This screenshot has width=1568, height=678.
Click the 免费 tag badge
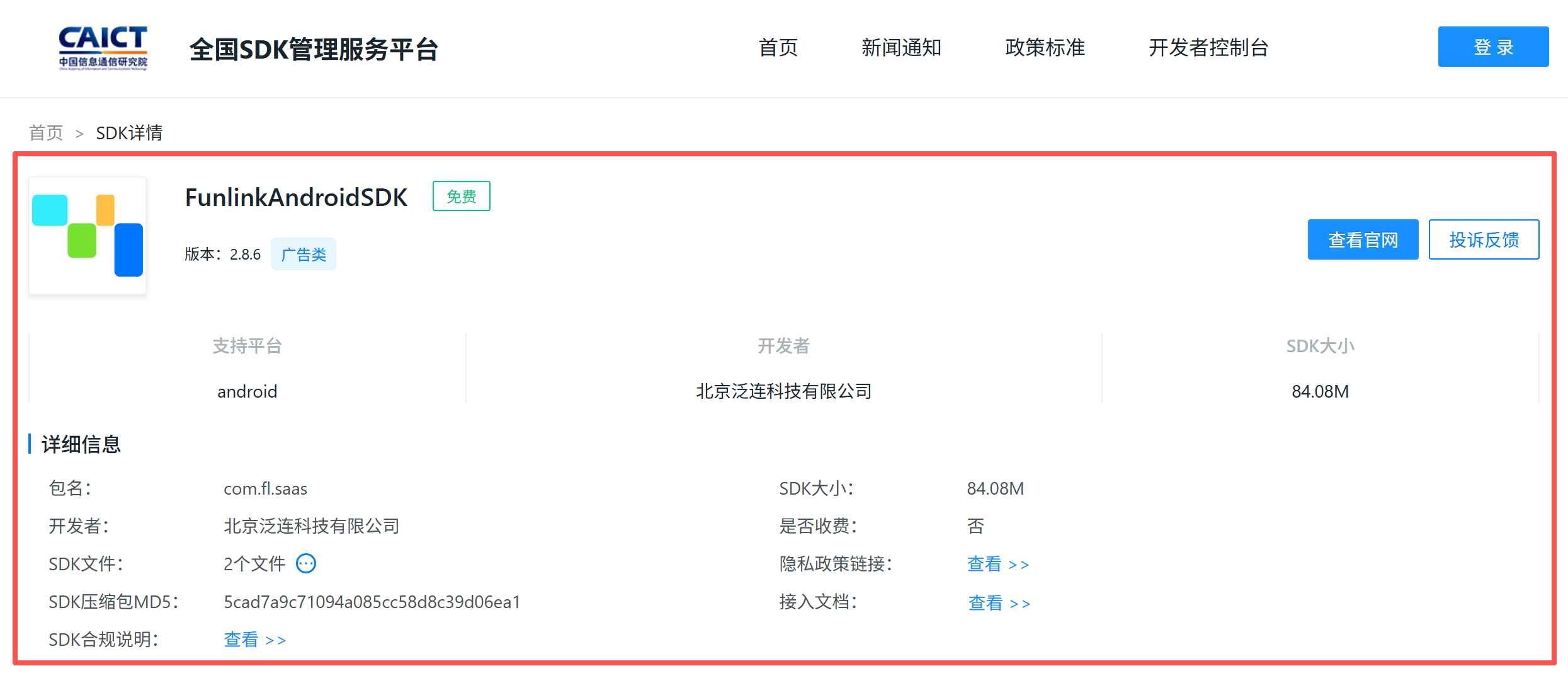click(461, 197)
